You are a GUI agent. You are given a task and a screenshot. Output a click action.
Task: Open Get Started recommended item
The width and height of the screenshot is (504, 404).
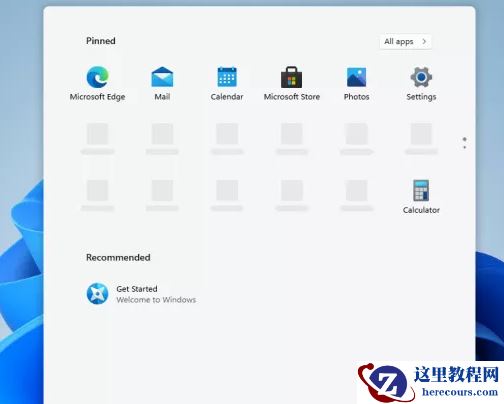click(141, 294)
